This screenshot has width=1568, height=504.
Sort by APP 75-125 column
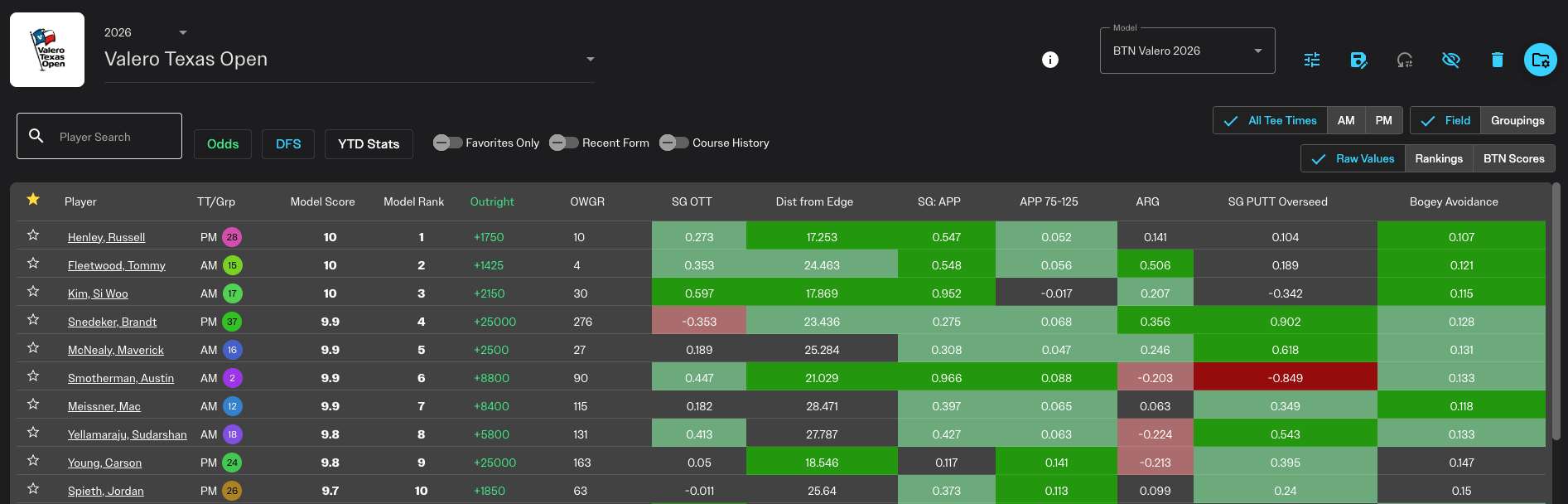coord(1049,201)
